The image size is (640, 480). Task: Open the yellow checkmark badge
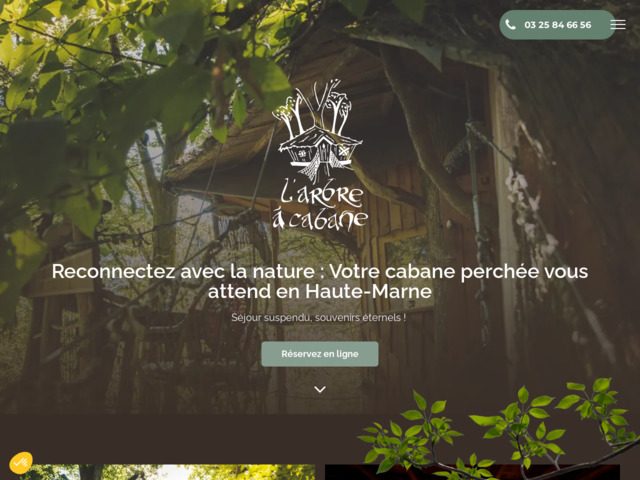20,463
